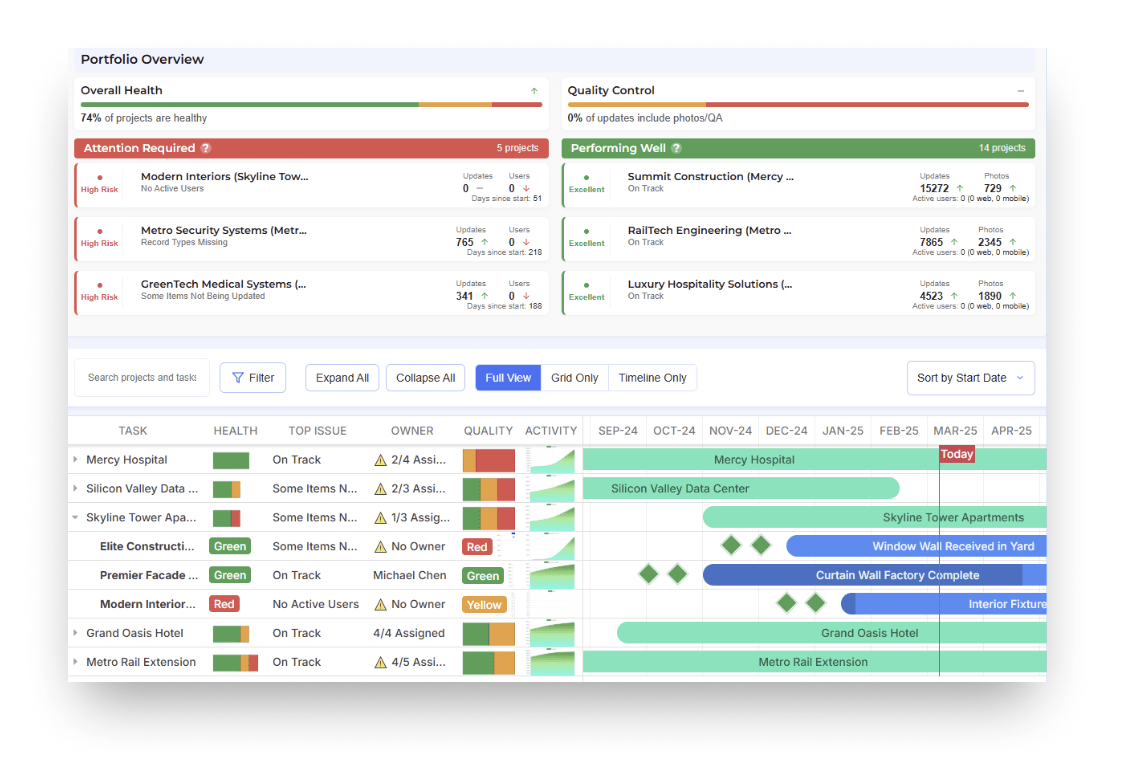Click the first diamond milestone in Modern Interiors row
Viewport: 1124px width, 766px height.
pyautogui.click(x=786, y=603)
